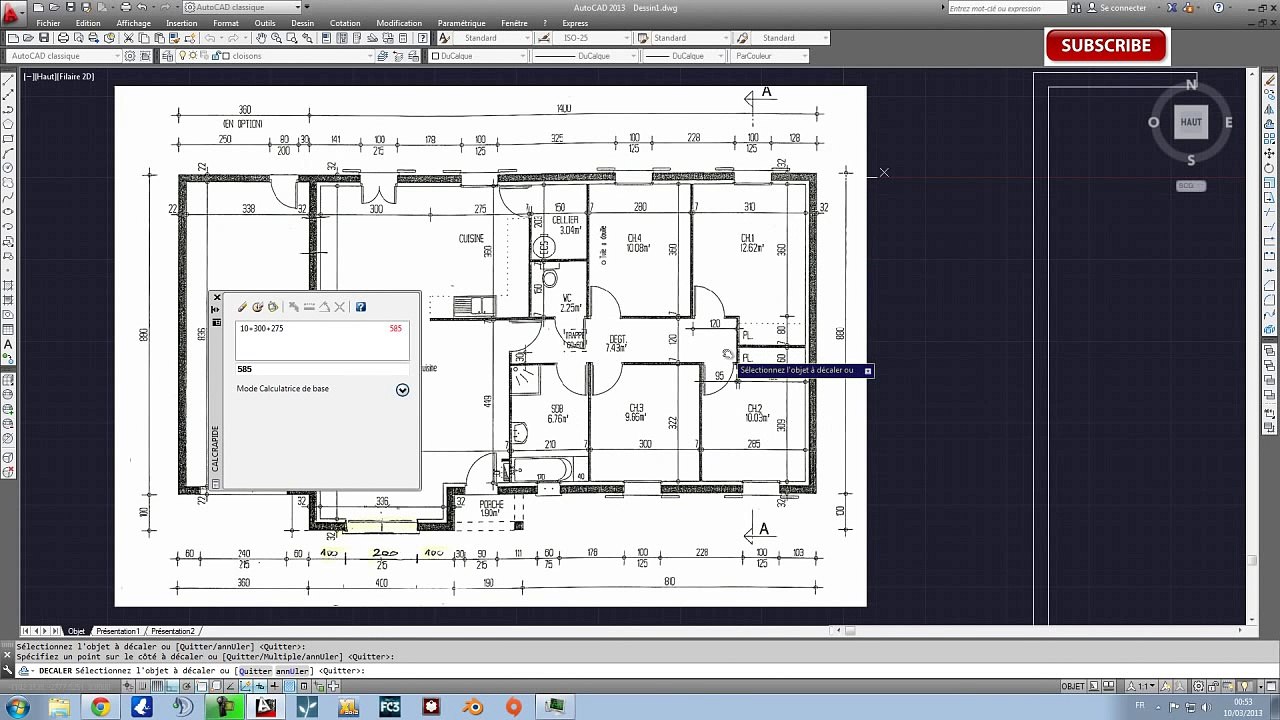Click the Cut scissors icon
Viewport: 1280px width, 720px height.
coord(128,38)
